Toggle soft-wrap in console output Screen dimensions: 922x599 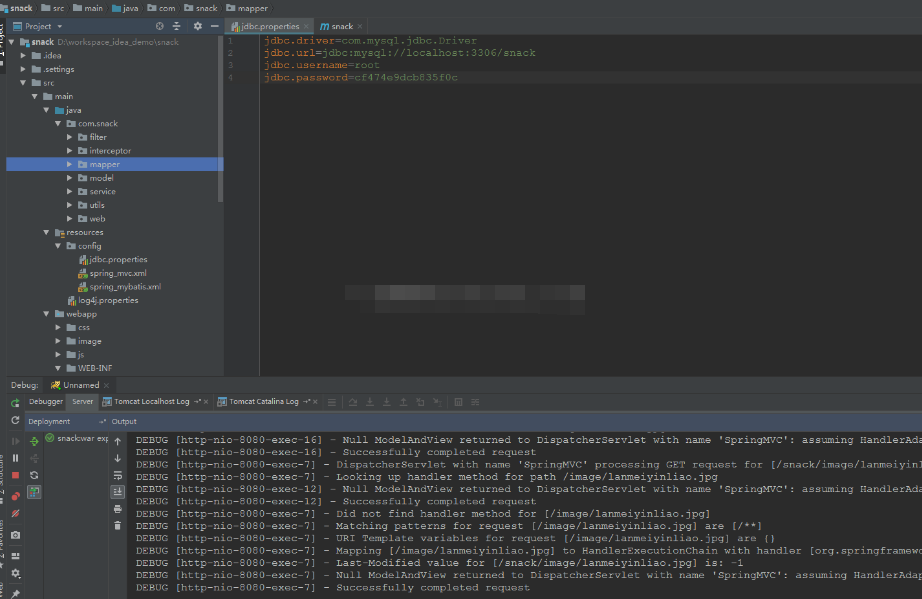pyautogui.click(x=118, y=475)
